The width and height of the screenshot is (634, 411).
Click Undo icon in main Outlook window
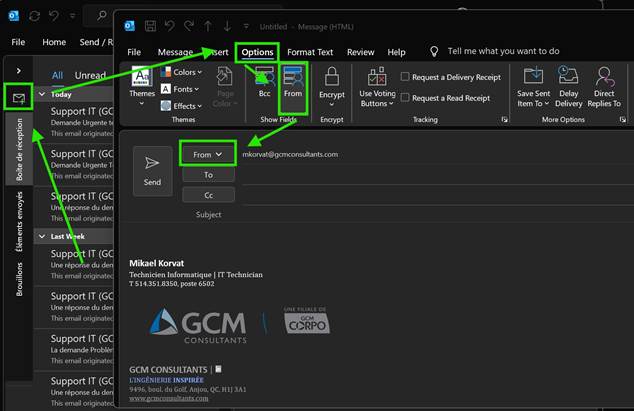(53, 16)
